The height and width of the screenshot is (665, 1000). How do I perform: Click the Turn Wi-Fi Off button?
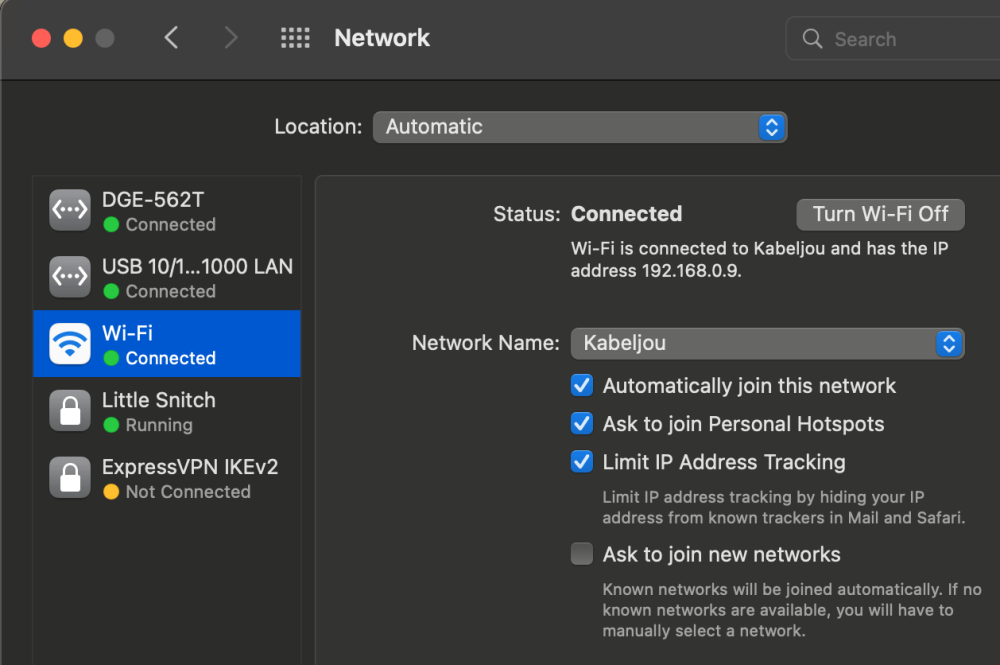[x=880, y=214]
